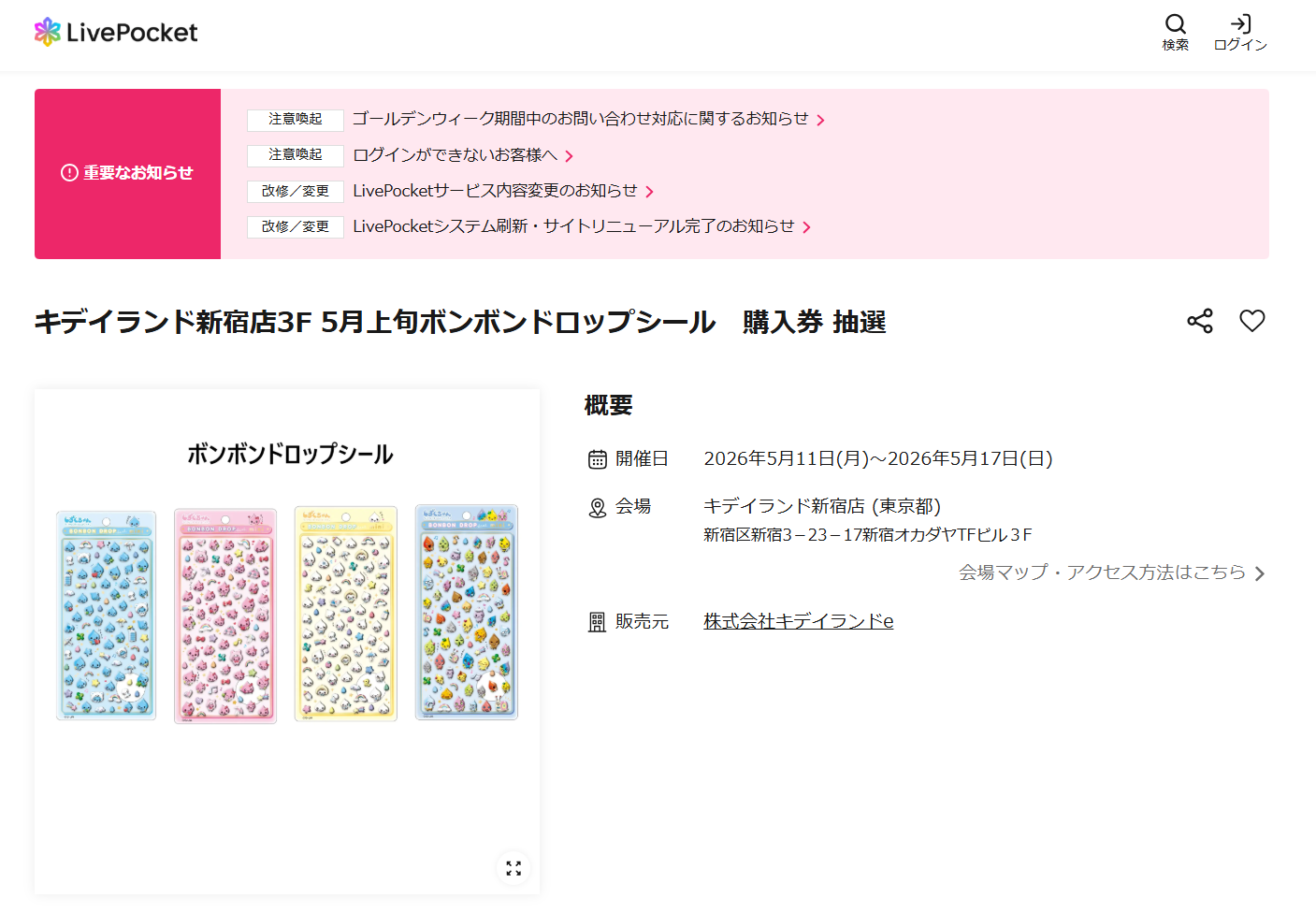Click the building icon beside 販売元
Viewport: 1316px width, 913px height.
click(598, 622)
